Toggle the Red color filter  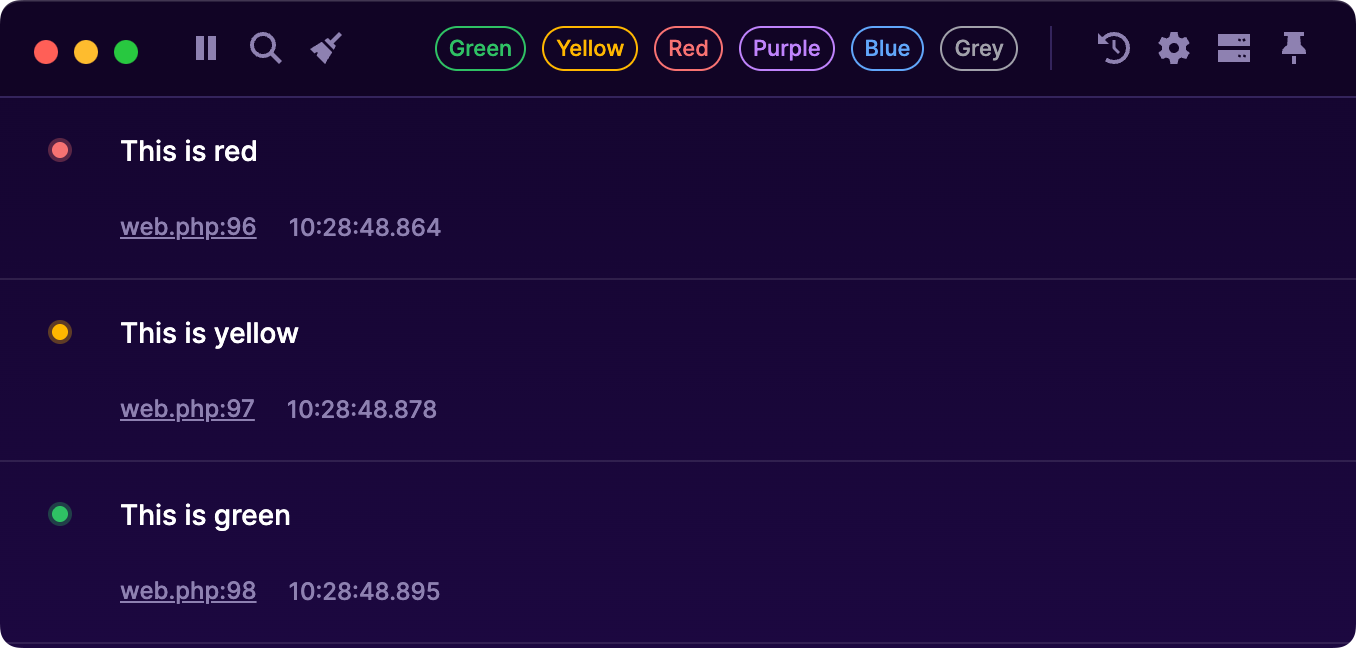tap(688, 49)
